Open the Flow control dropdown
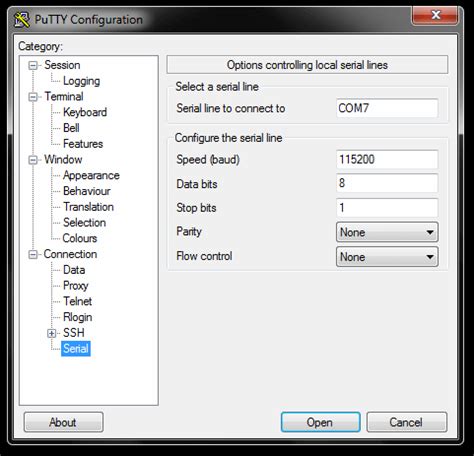 387,257
